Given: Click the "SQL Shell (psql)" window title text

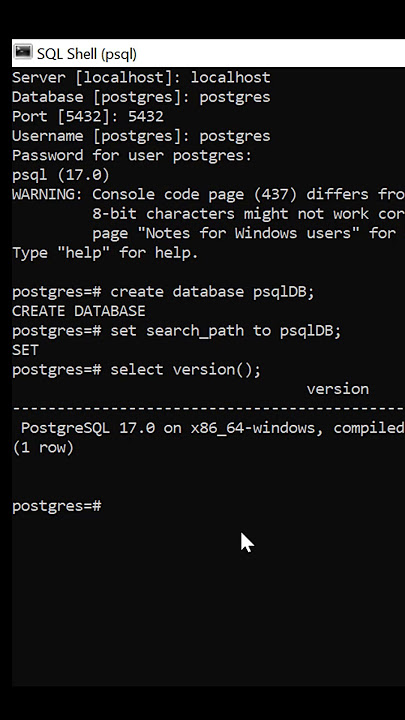Looking at the screenshot, I should 86,54.
